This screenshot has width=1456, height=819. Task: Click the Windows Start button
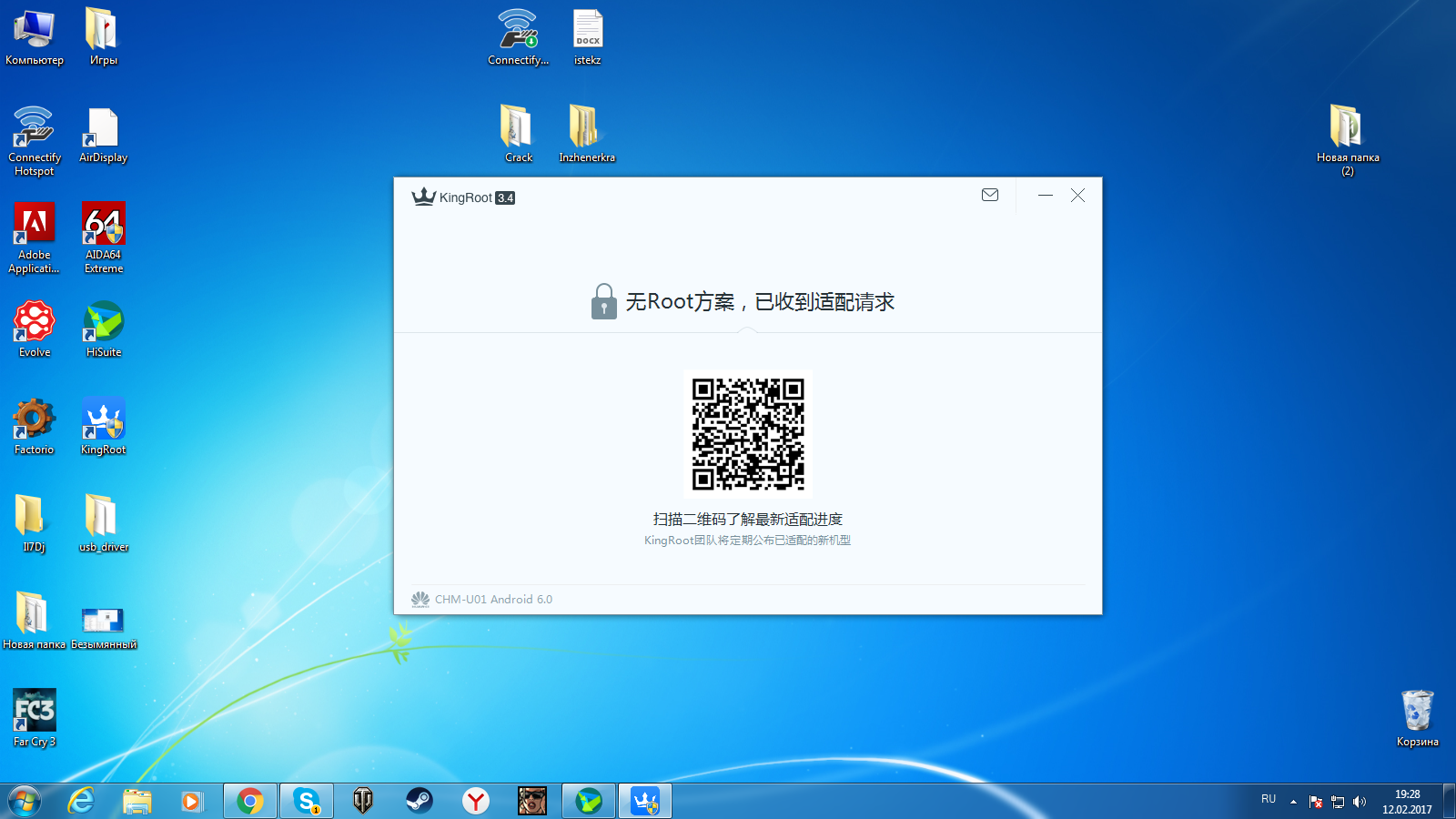coord(25,801)
